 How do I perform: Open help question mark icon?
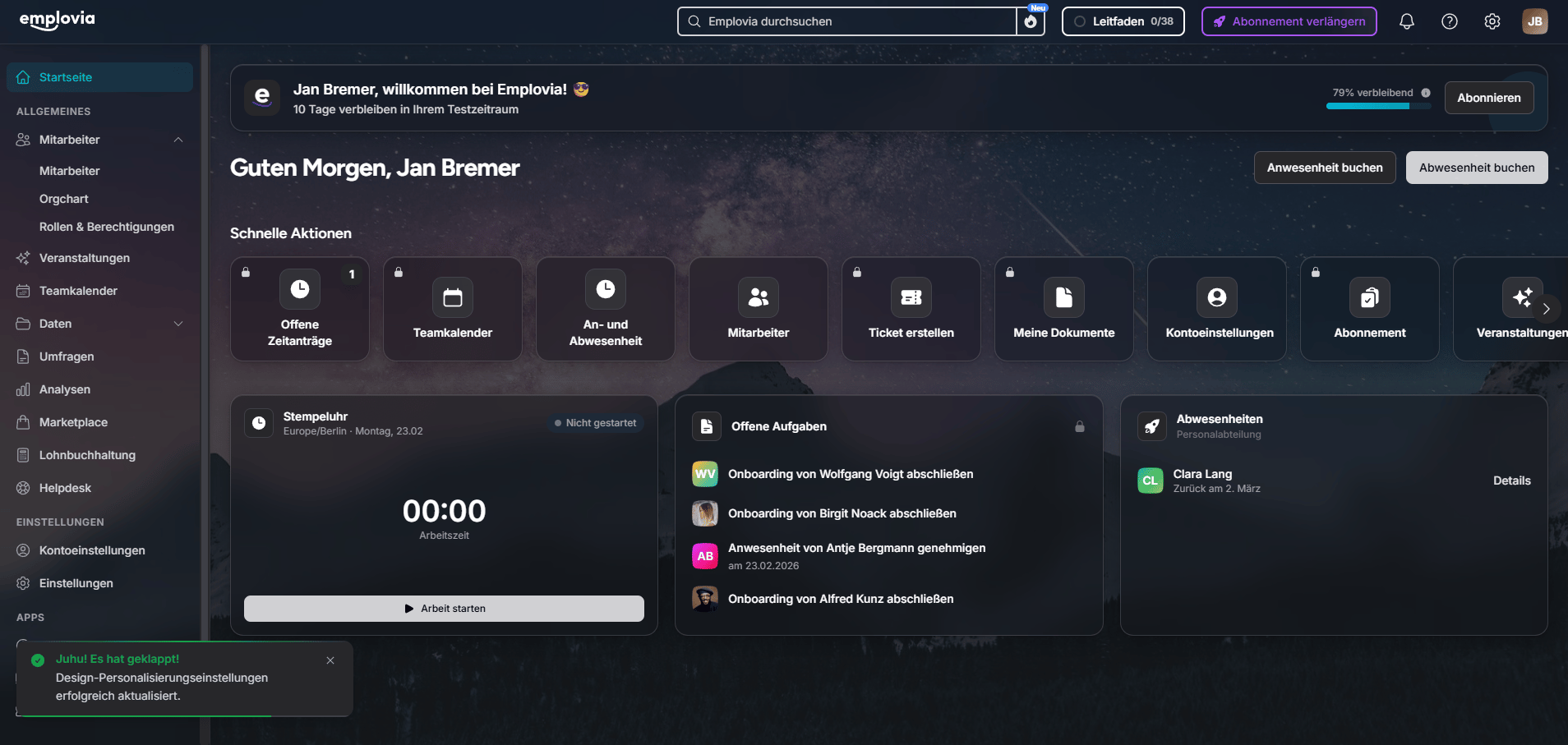point(1450,21)
